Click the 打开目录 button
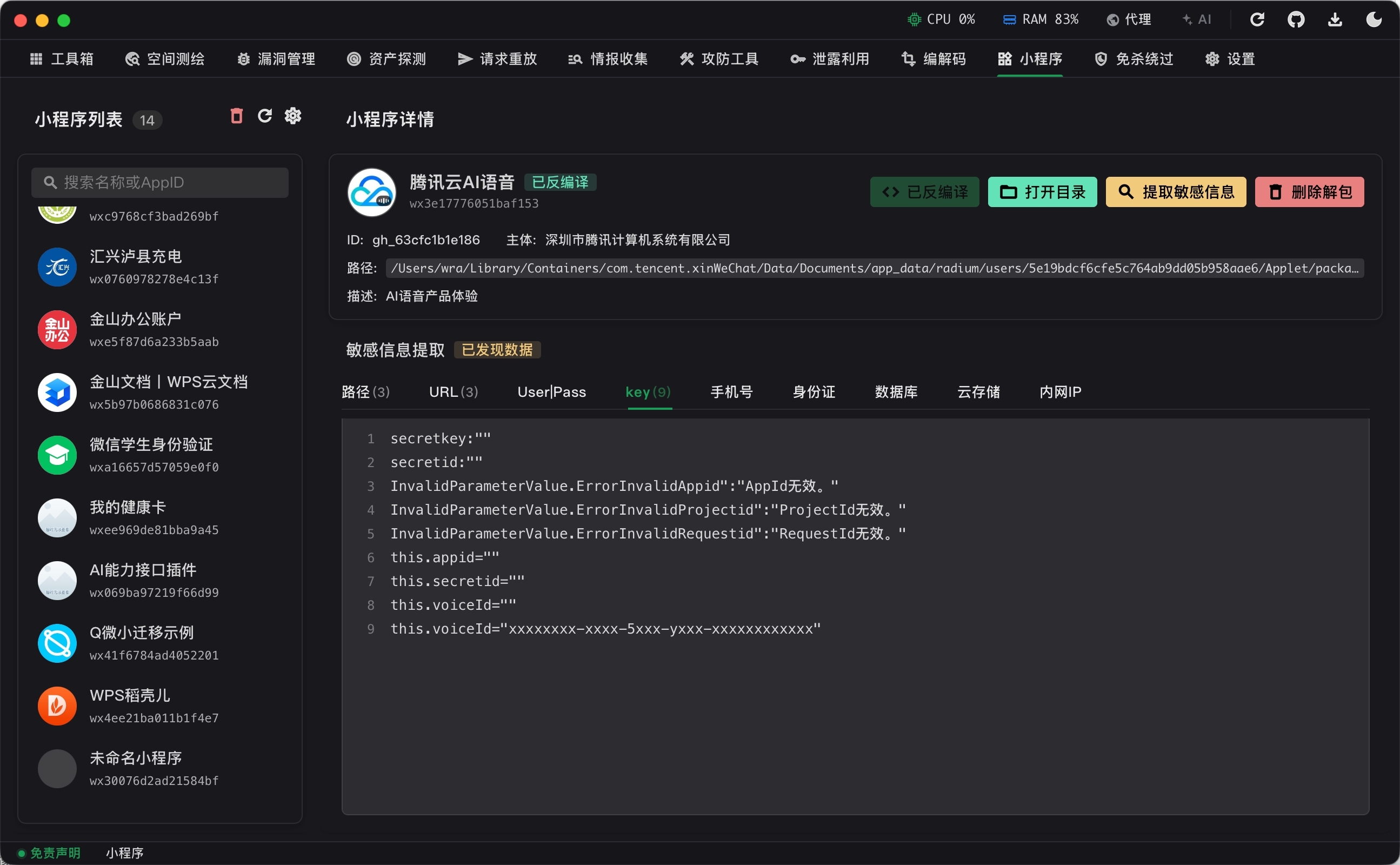This screenshot has height=865, width=1400. point(1042,191)
